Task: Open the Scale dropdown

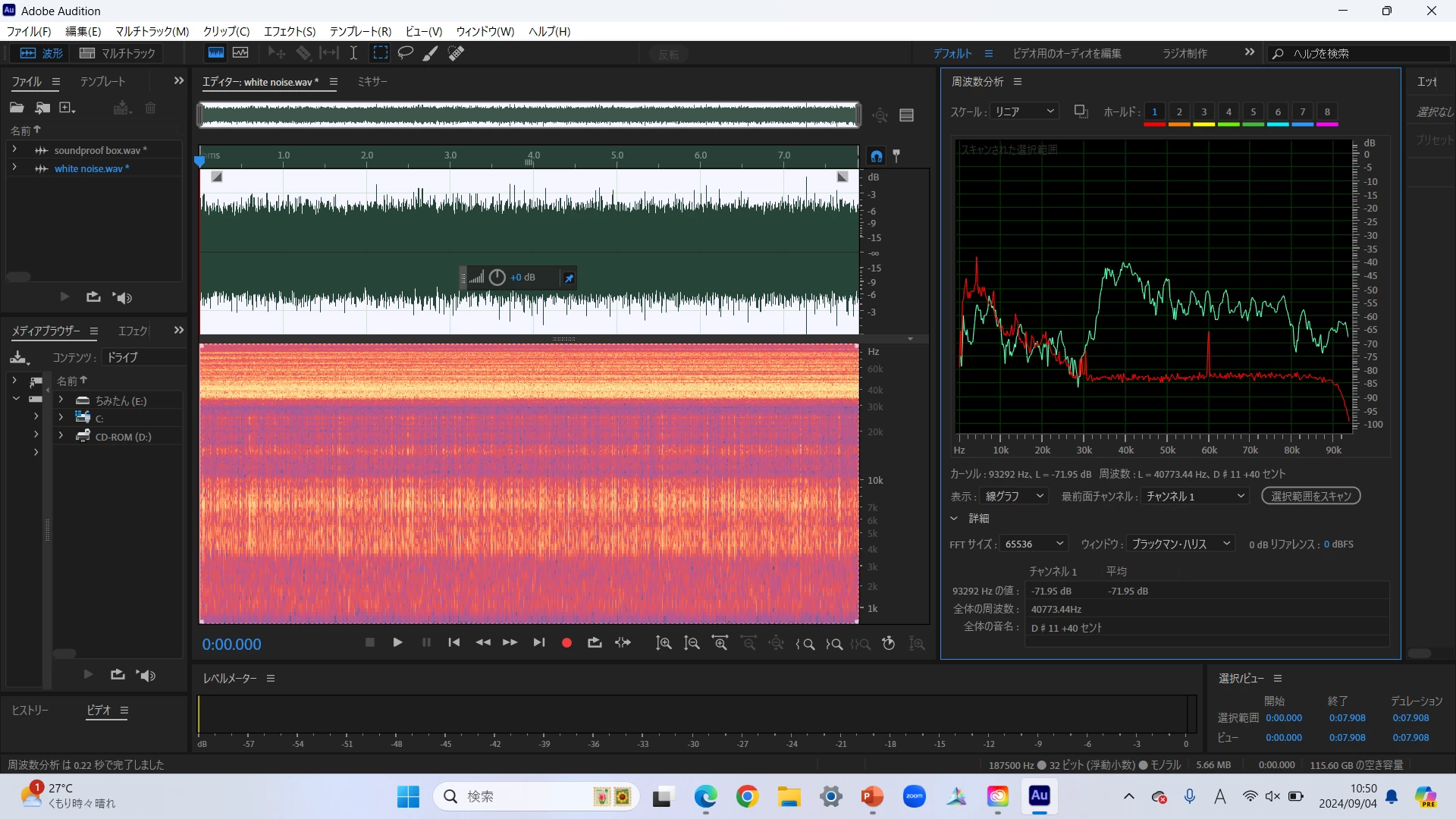Action: 1025,111
